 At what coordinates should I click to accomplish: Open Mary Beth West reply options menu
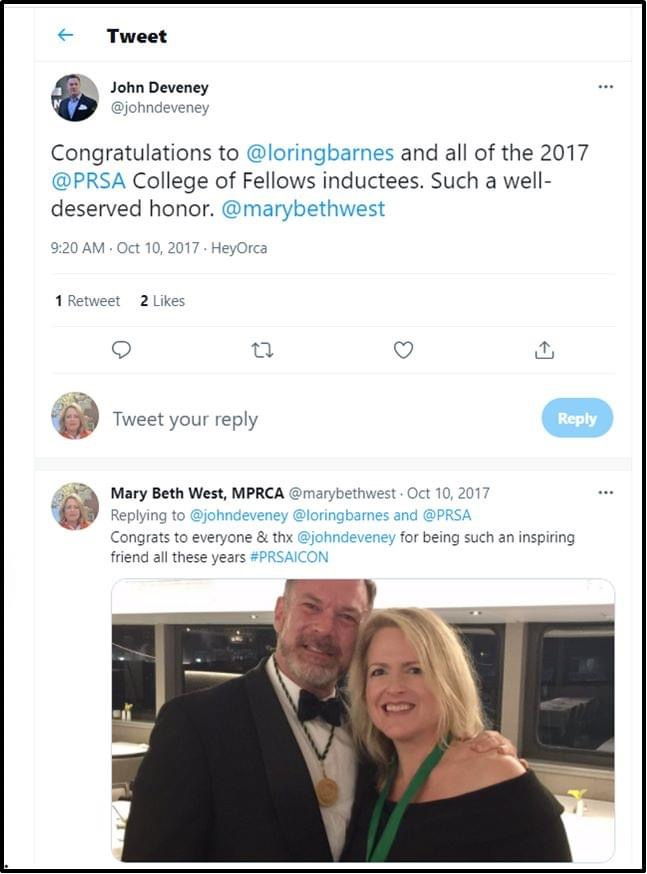(x=605, y=492)
